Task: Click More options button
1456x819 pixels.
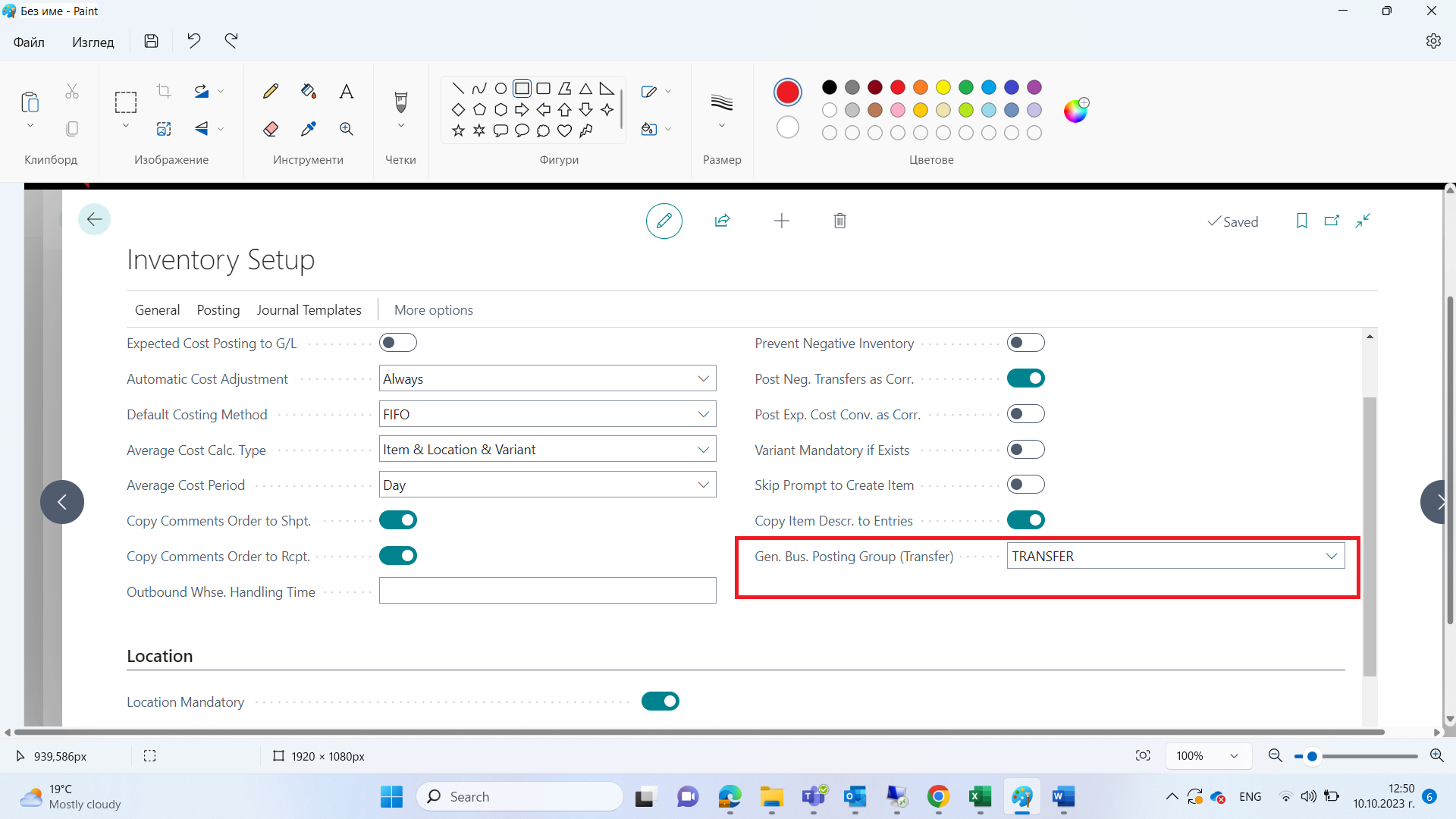Action: [x=433, y=310]
